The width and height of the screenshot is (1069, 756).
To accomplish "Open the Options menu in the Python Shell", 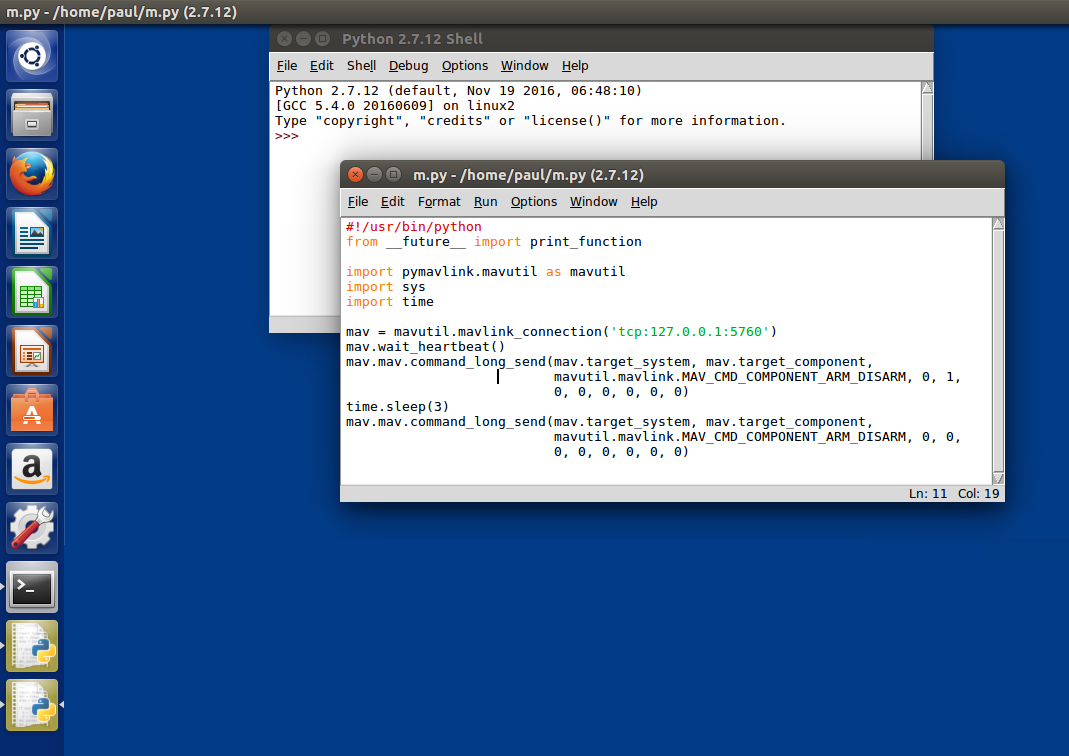I will pos(465,65).
